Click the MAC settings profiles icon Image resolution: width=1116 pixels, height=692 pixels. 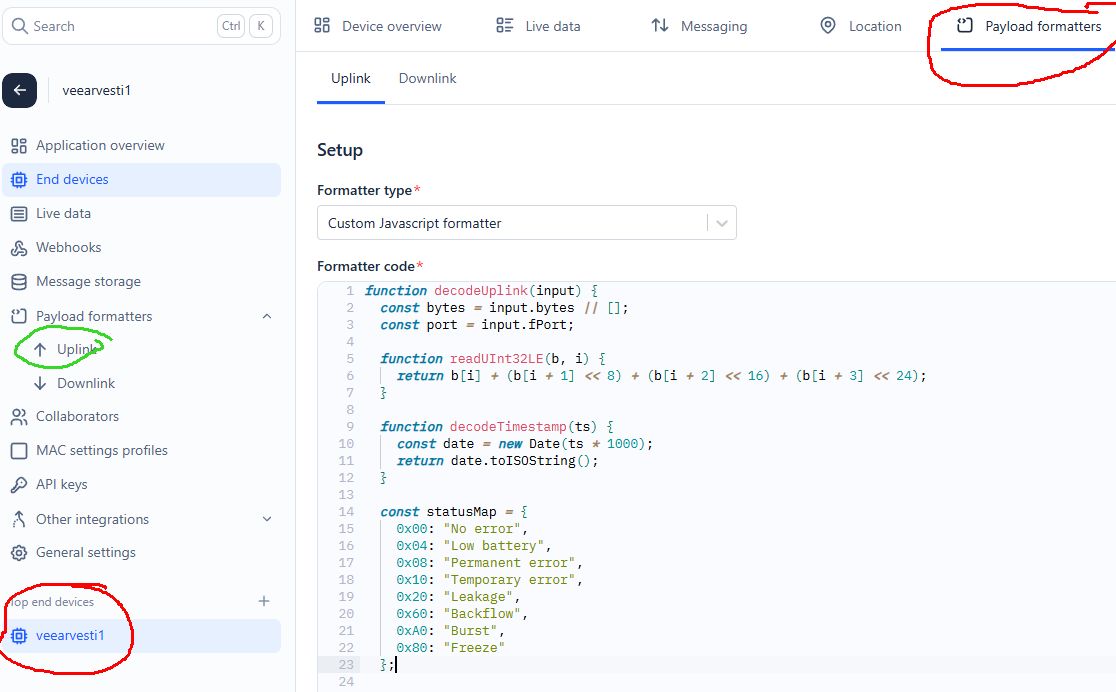pos(18,451)
